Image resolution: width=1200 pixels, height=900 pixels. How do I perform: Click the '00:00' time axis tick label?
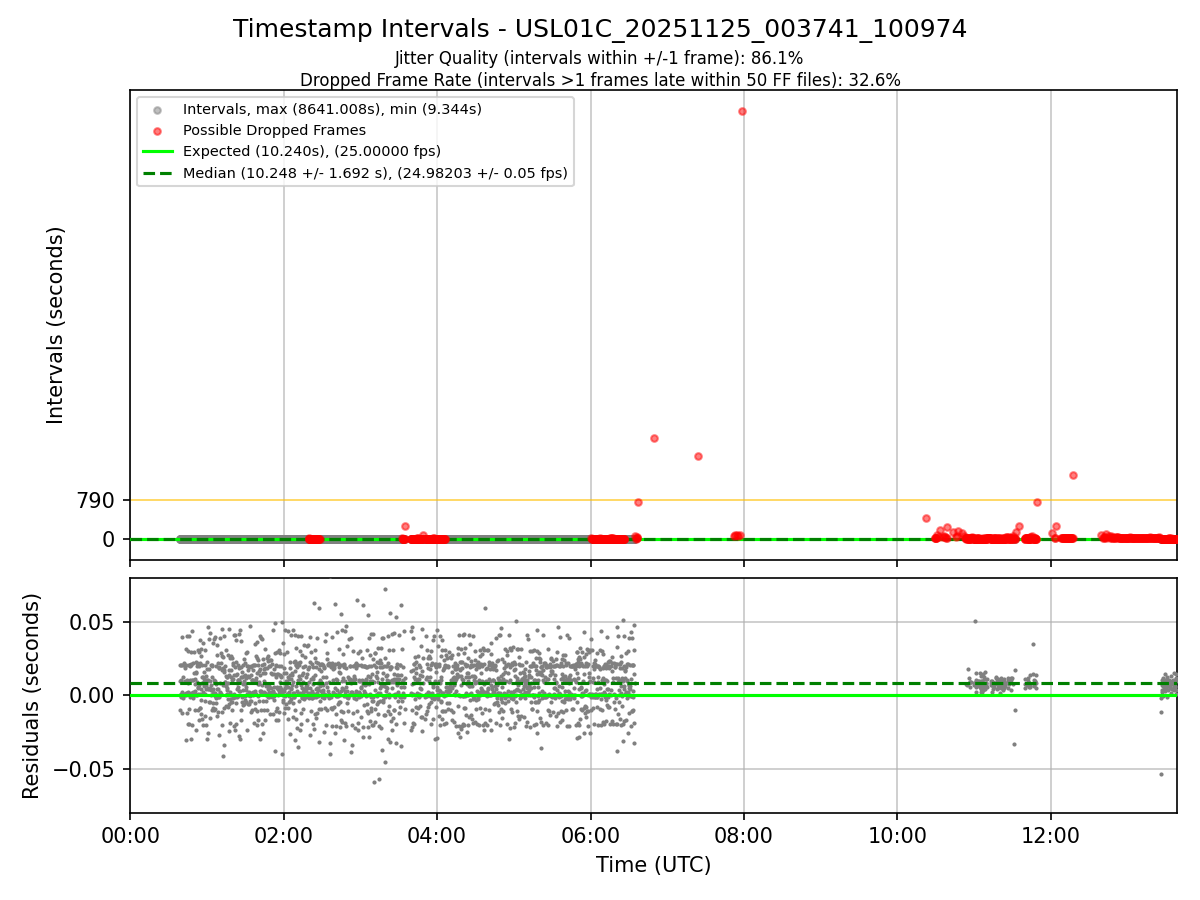(x=130, y=835)
